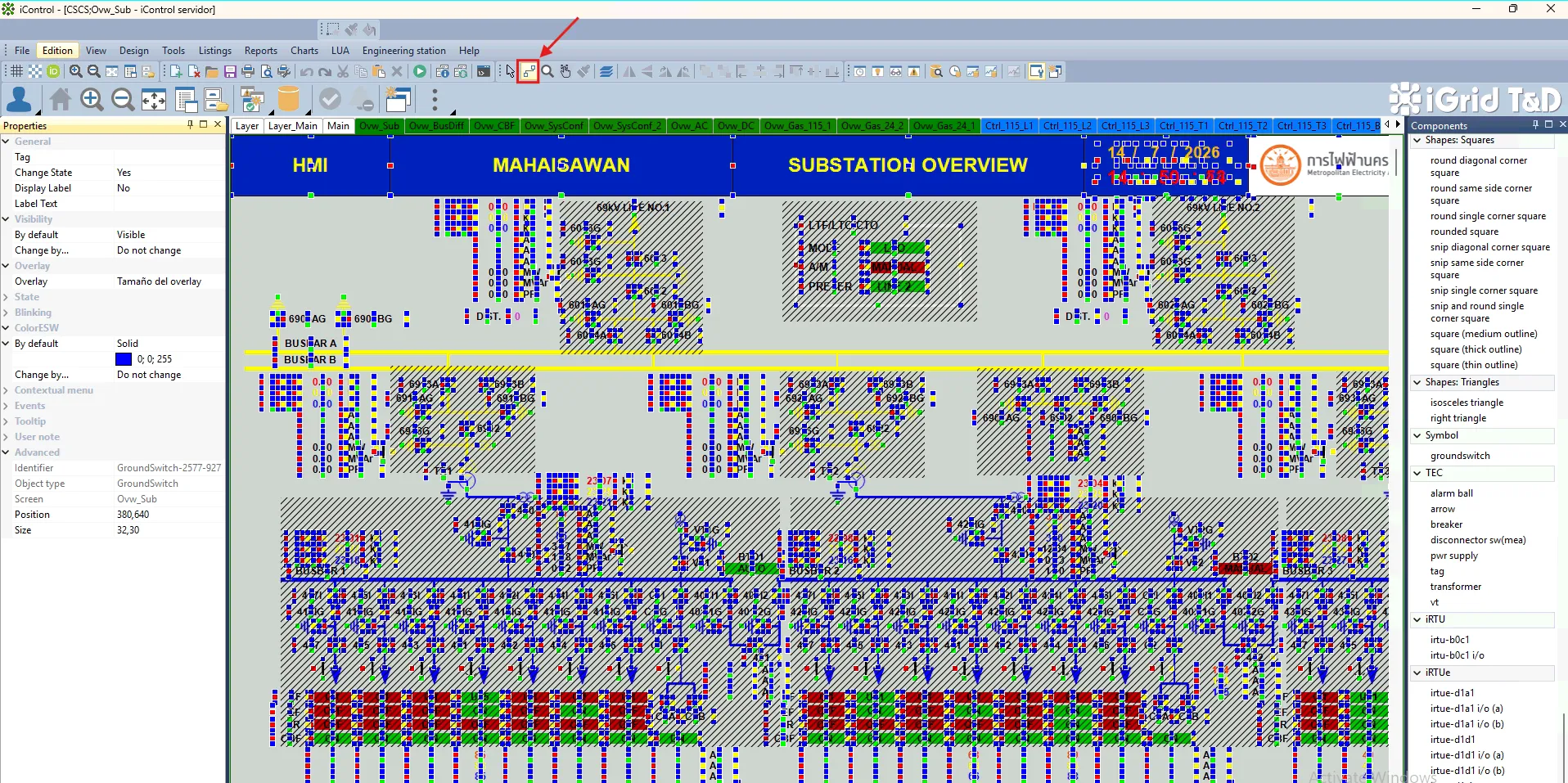Click the large Home icon
Image resolution: width=1568 pixels, height=783 pixels.
click(x=61, y=100)
